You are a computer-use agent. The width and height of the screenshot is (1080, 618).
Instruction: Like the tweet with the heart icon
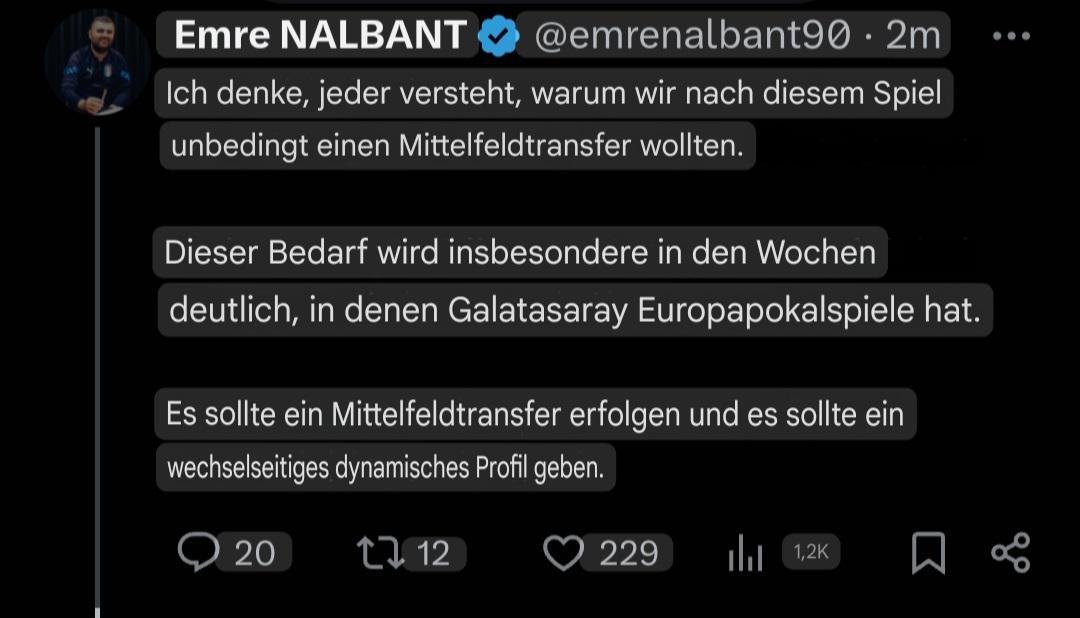(563, 552)
